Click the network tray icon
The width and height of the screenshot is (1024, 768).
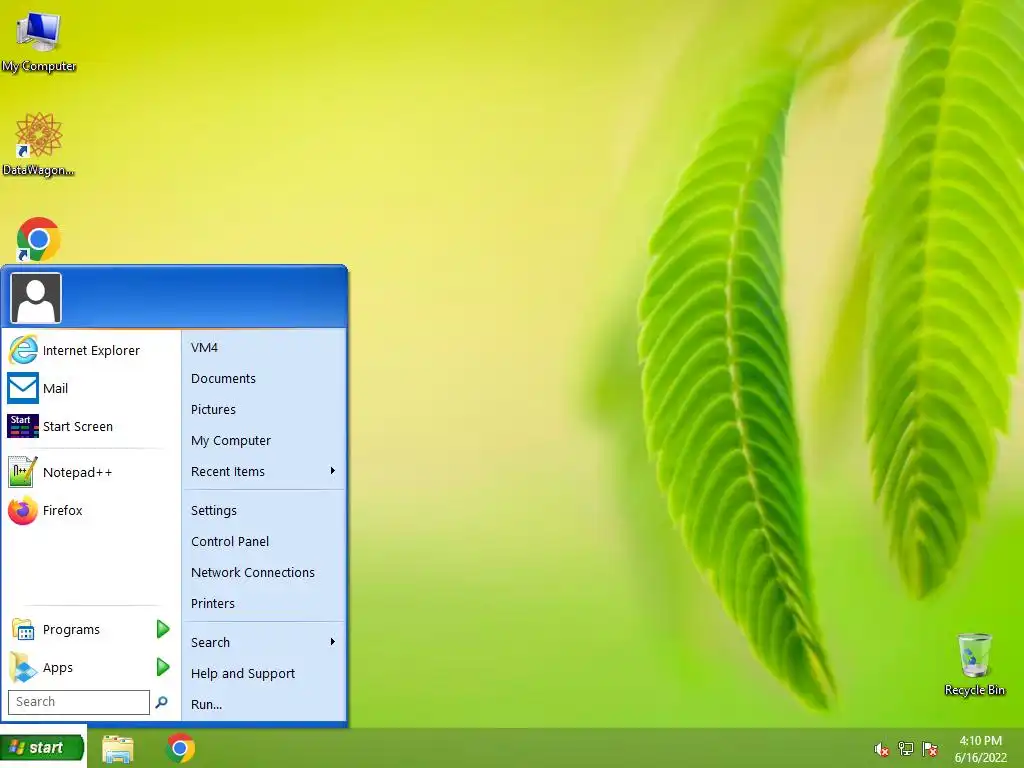[x=905, y=749]
